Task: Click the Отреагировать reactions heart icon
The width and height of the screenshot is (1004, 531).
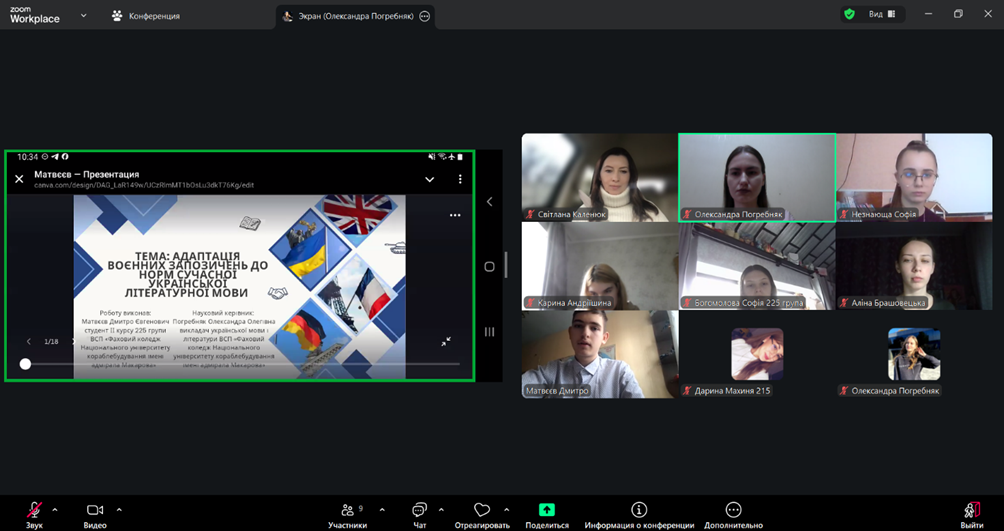Action: pos(482,510)
